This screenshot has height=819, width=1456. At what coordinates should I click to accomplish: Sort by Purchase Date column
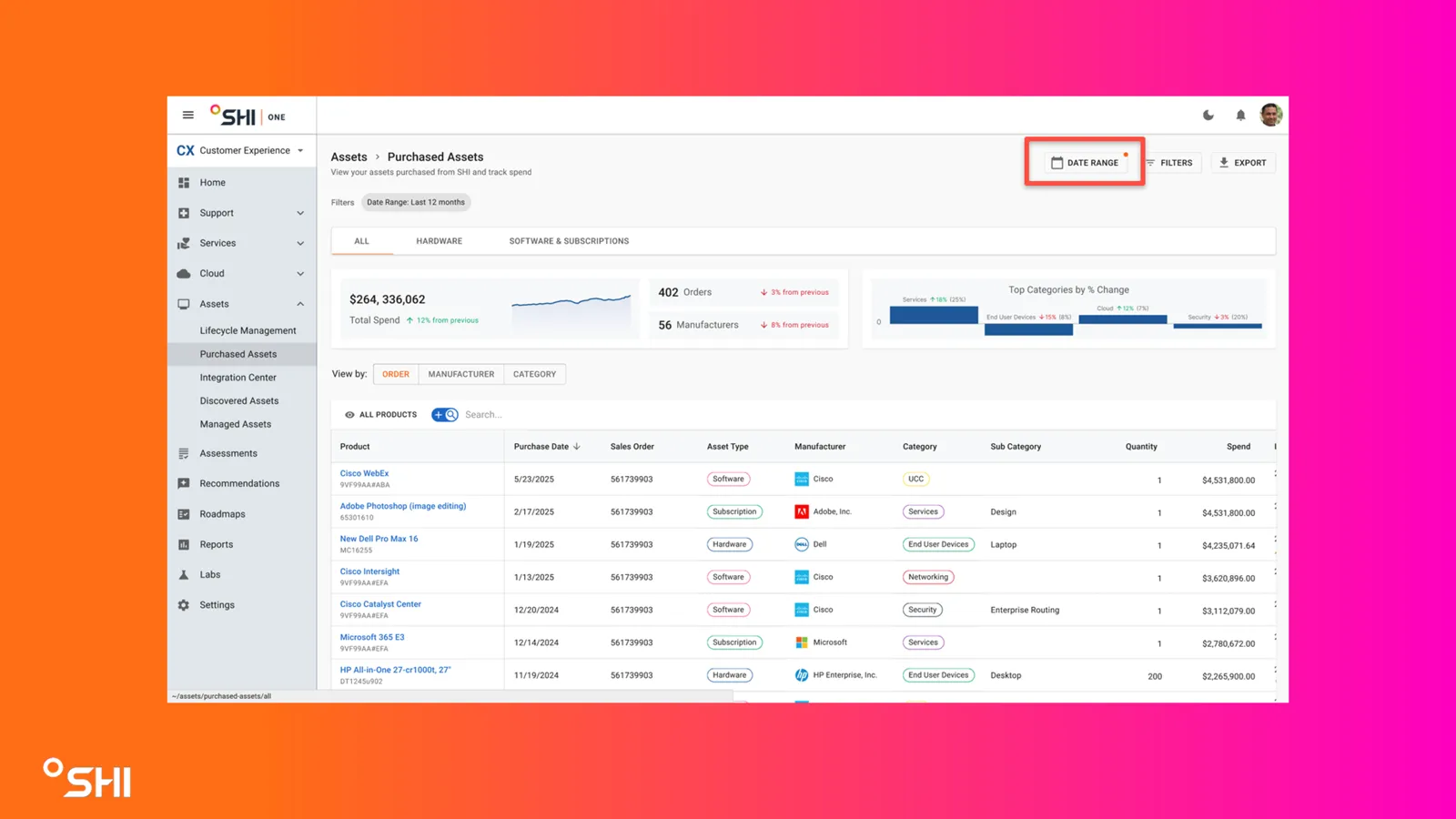coord(547,447)
